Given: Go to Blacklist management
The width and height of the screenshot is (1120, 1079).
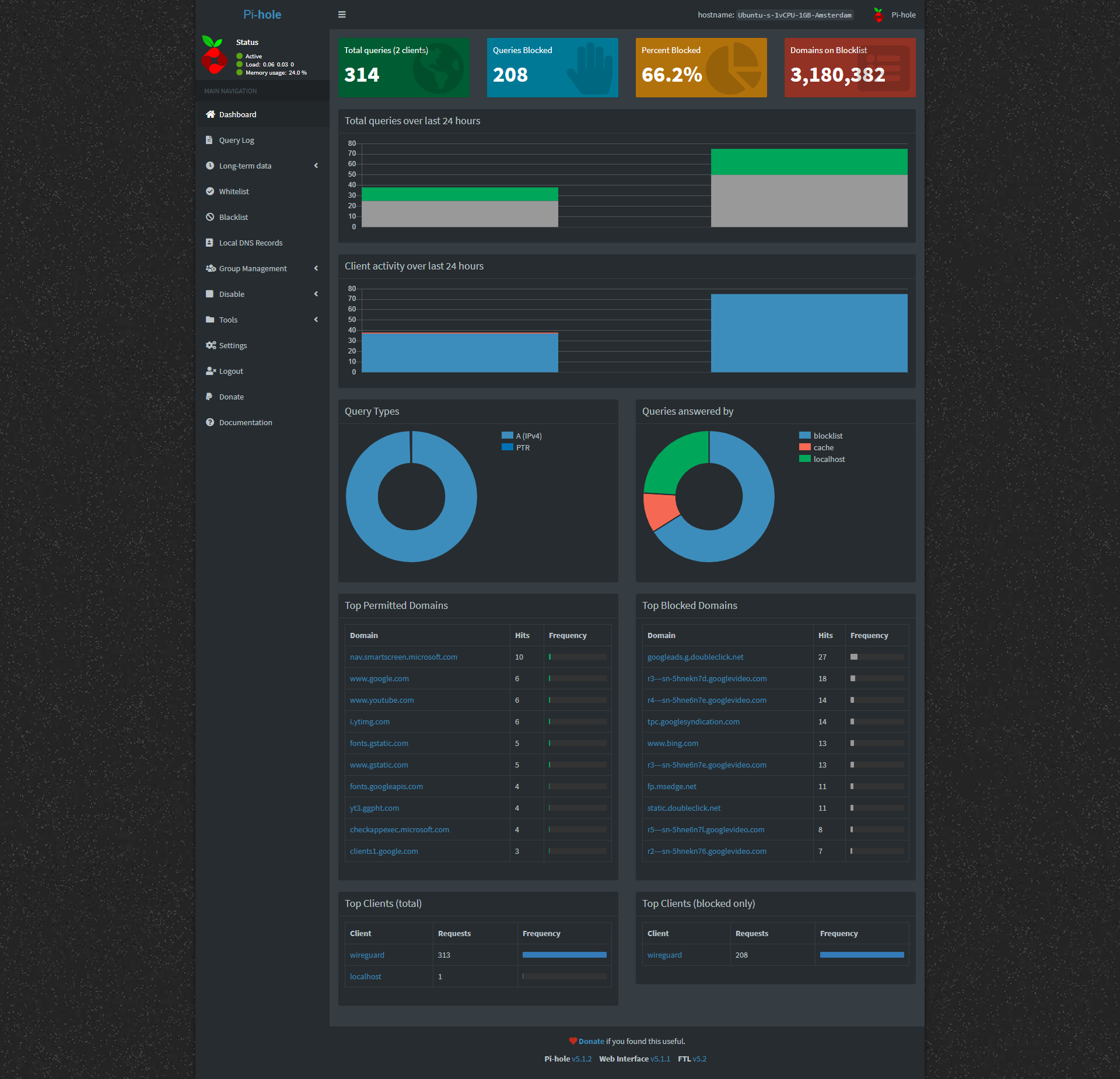Looking at the screenshot, I should click(x=262, y=217).
